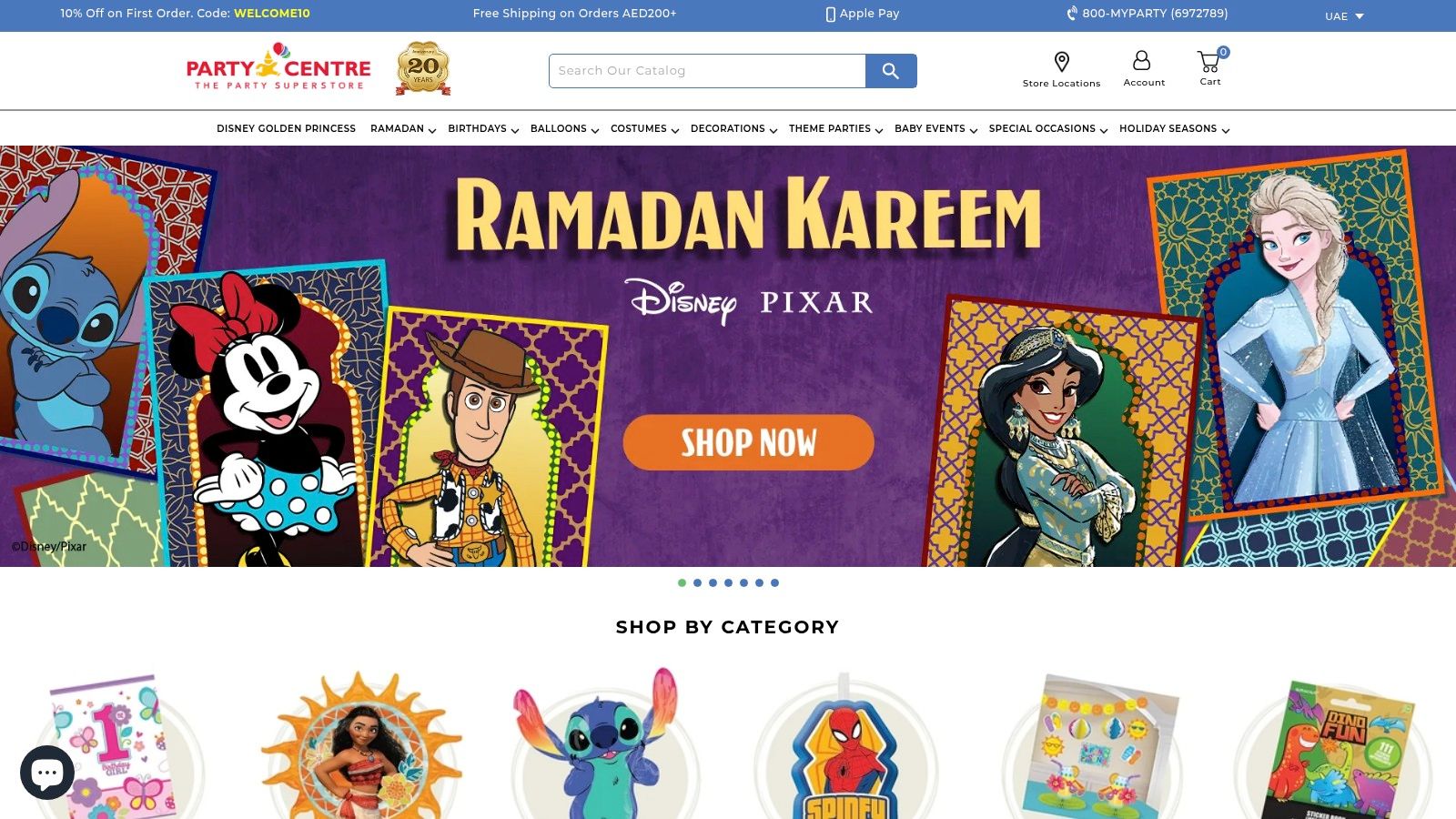This screenshot has width=1456, height=819.
Task: Expand the Balloons menu chevron
Action: pyautogui.click(x=594, y=130)
